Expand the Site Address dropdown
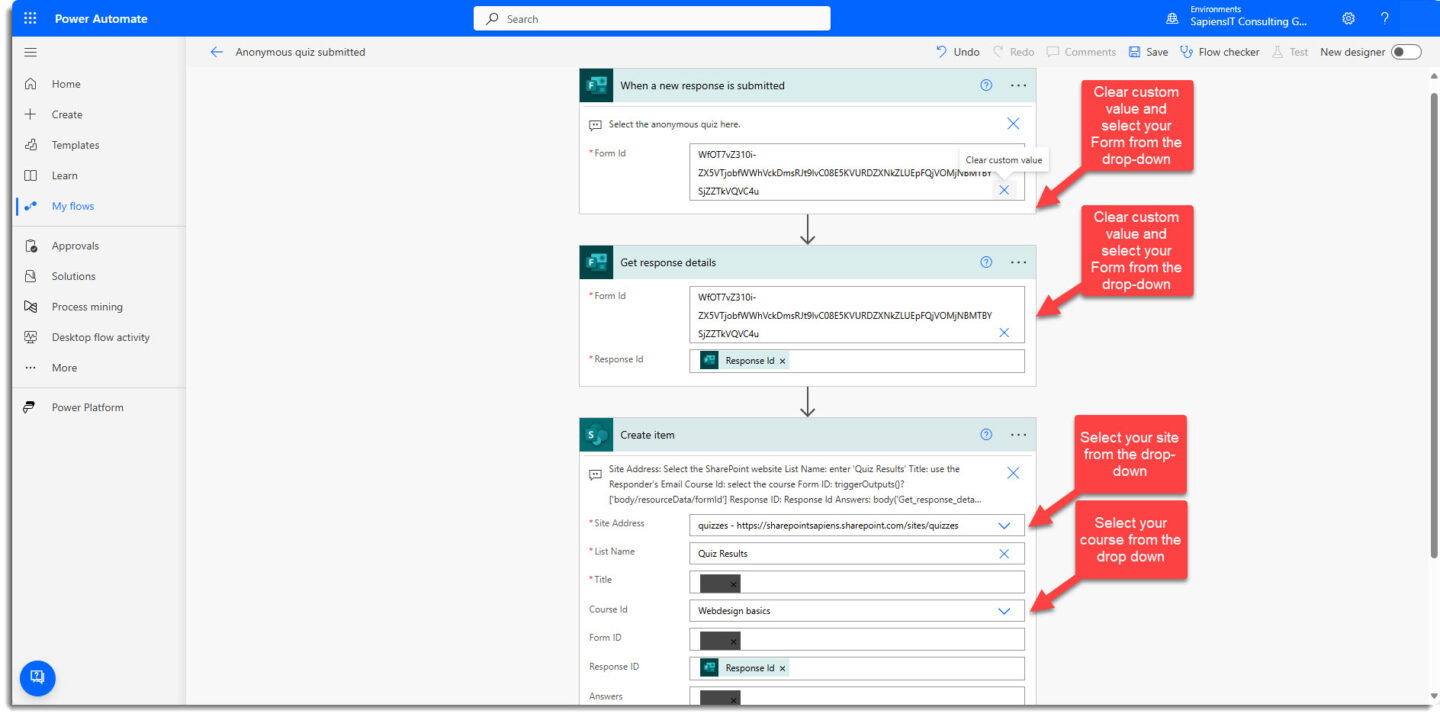 coord(1004,525)
